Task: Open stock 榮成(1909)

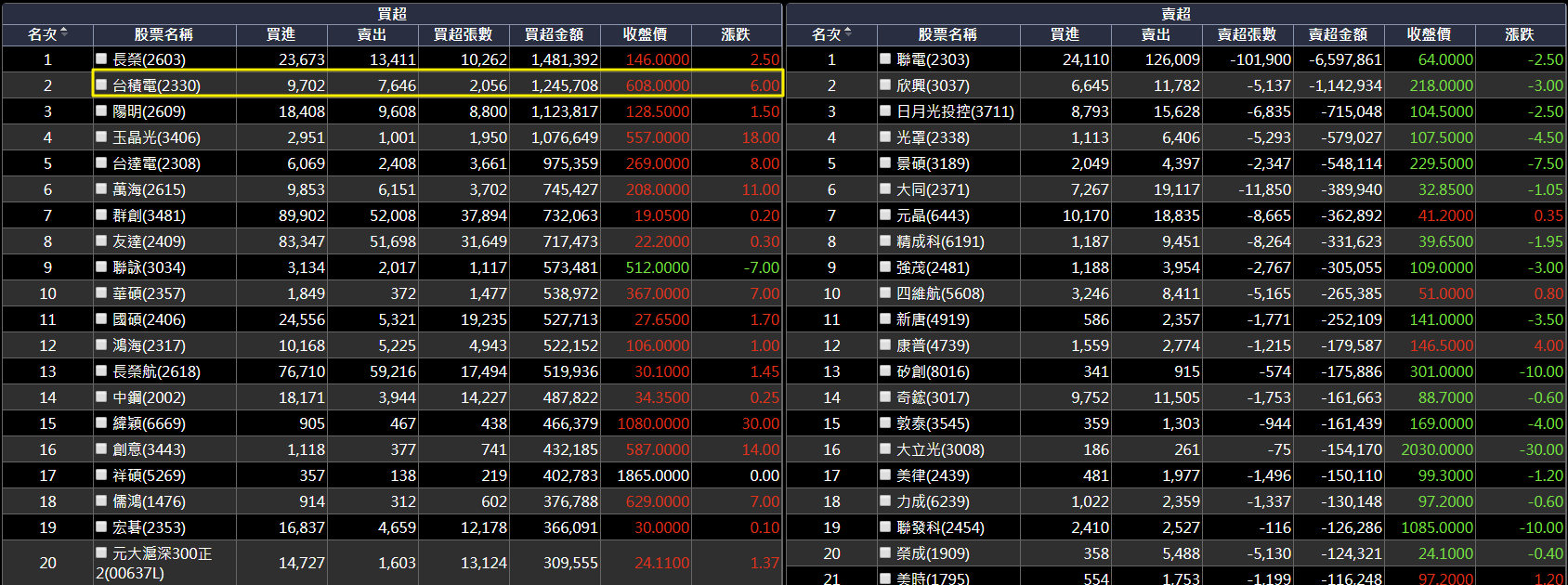Action: click(933, 553)
